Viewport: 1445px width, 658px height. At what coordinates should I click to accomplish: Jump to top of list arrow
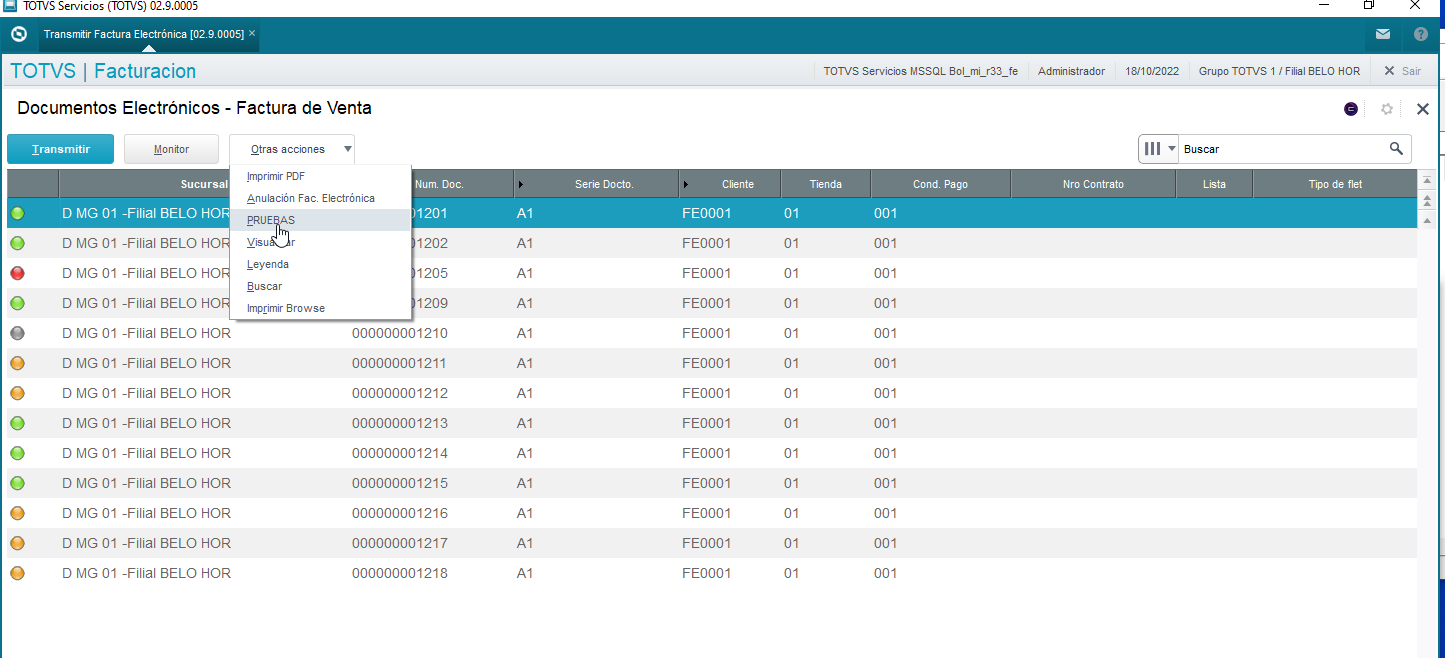coord(1426,180)
